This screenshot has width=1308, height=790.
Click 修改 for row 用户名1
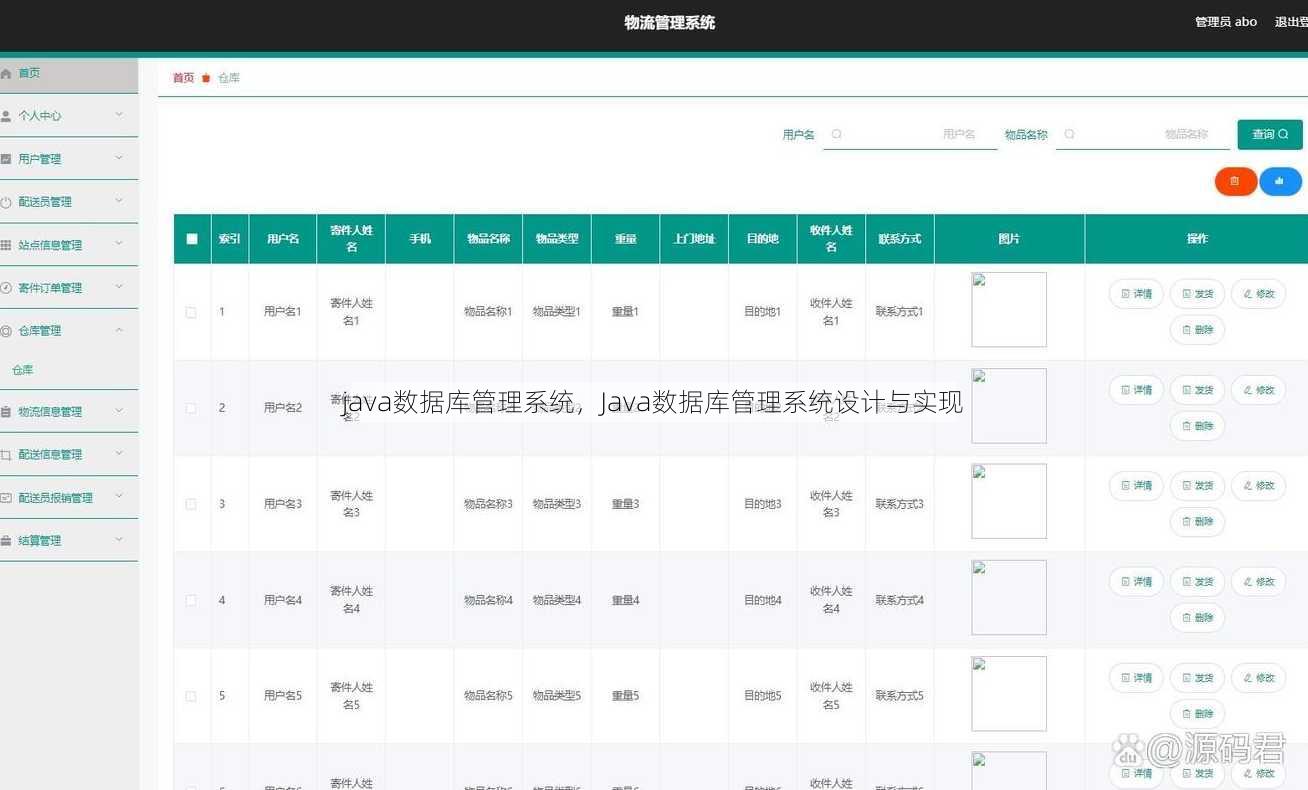(x=1258, y=294)
